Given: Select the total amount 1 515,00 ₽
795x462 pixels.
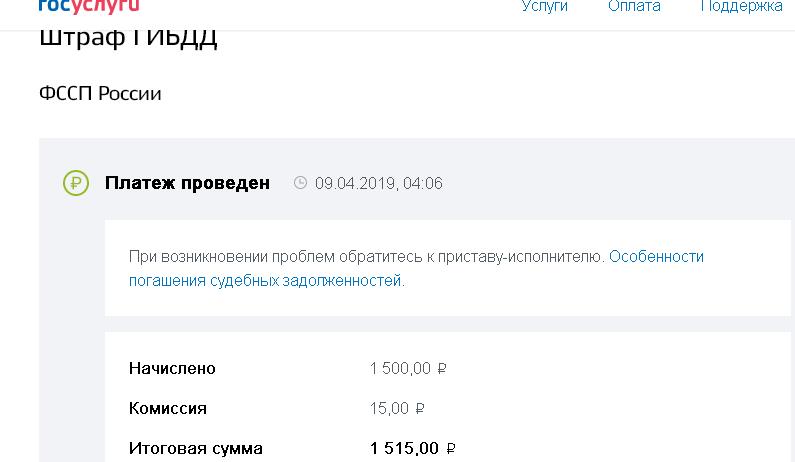Looking at the screenshot, I should 404,449.
